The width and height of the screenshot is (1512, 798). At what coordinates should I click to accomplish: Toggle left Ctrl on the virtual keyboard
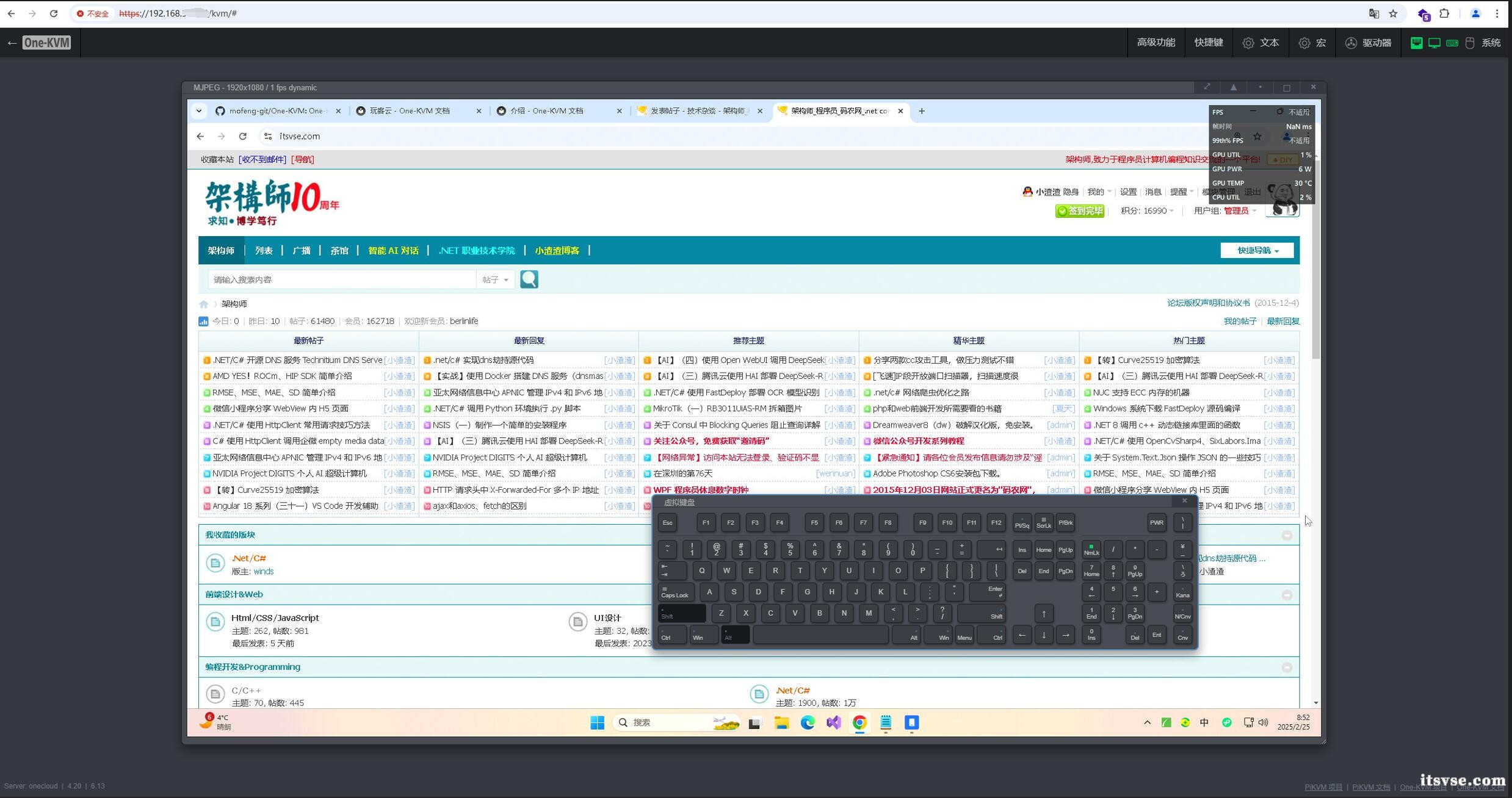[x=671, y=635]
